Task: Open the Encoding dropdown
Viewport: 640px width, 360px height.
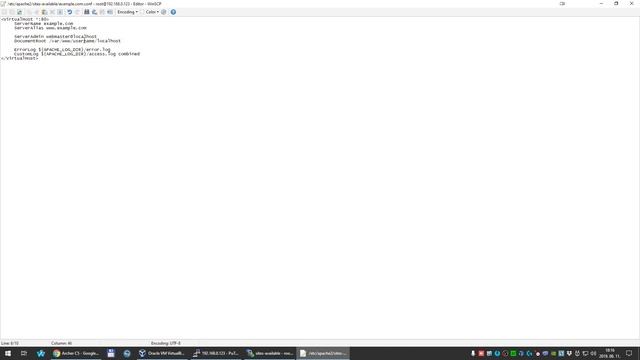Action: pyautogui.click(x=128, y=12)
